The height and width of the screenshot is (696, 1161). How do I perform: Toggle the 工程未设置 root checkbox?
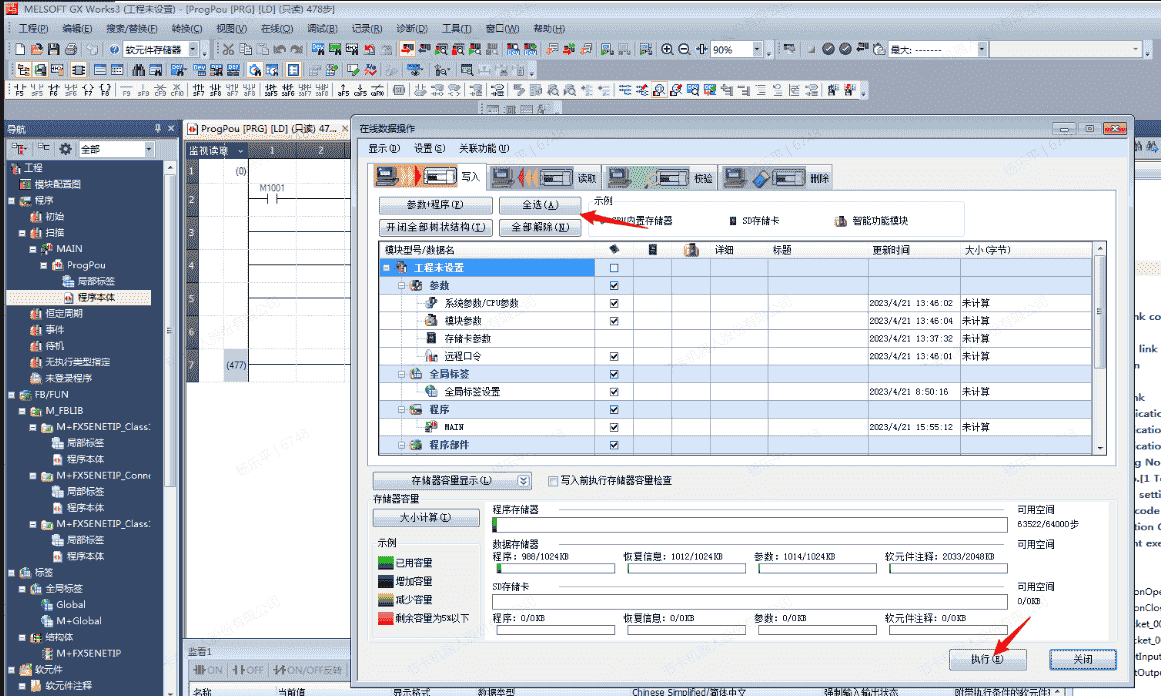coord(614,268)
